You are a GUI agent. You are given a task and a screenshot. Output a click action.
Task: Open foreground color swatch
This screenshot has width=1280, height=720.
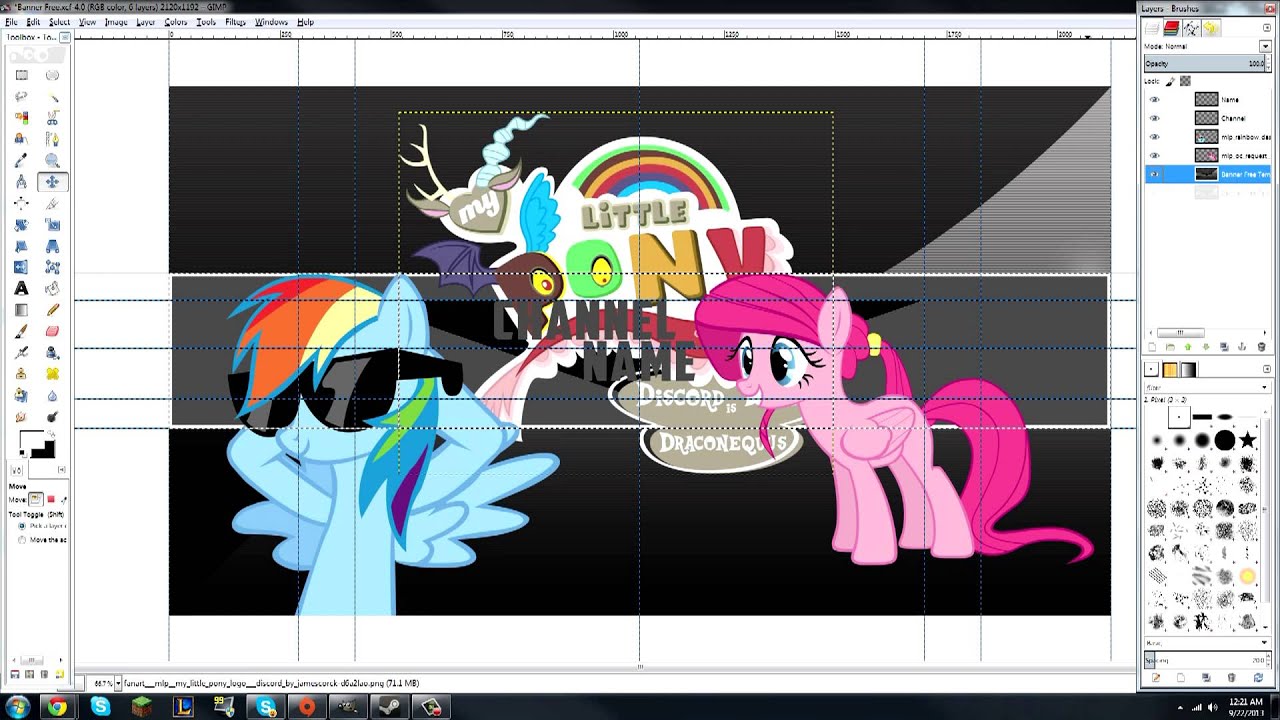pyautogui.click(x=30, y=442)
